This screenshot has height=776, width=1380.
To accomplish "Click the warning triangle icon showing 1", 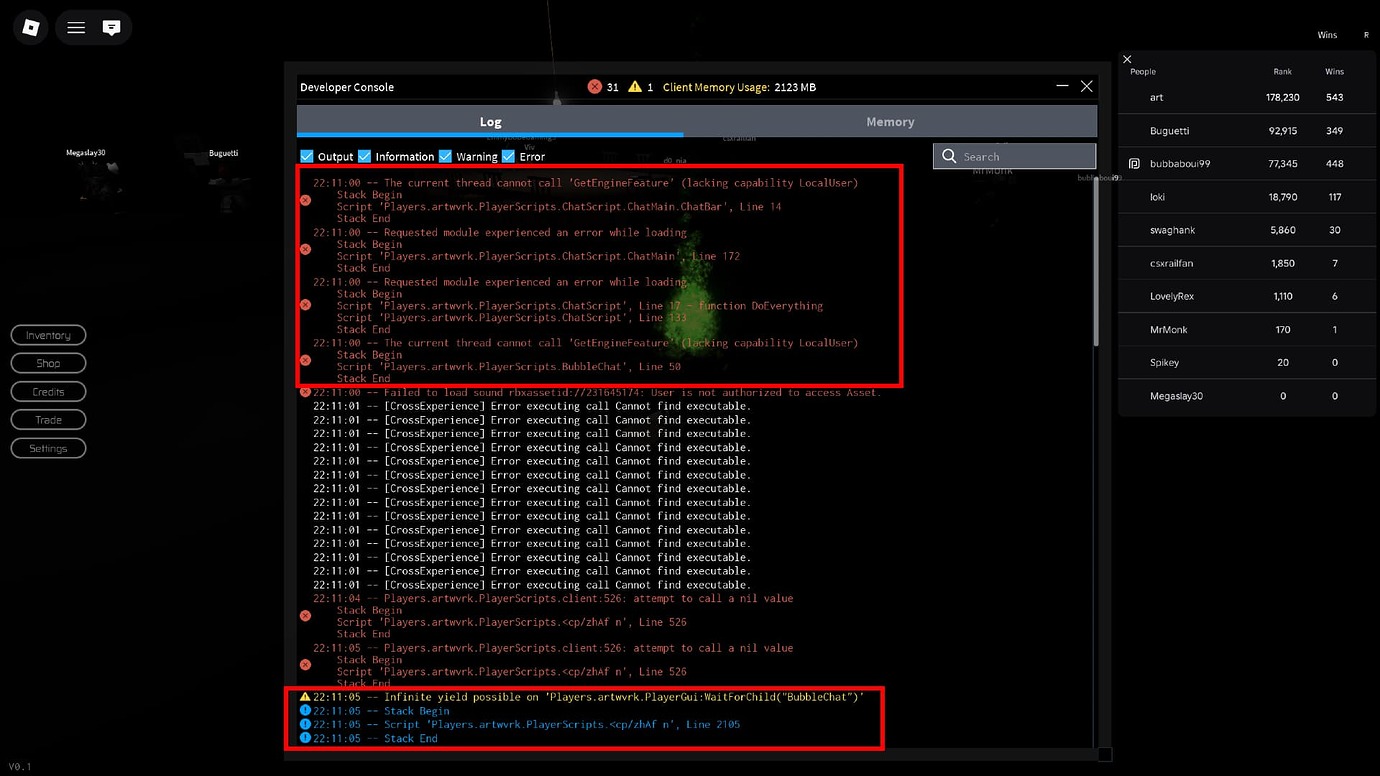I will click(x=635, y=87).
